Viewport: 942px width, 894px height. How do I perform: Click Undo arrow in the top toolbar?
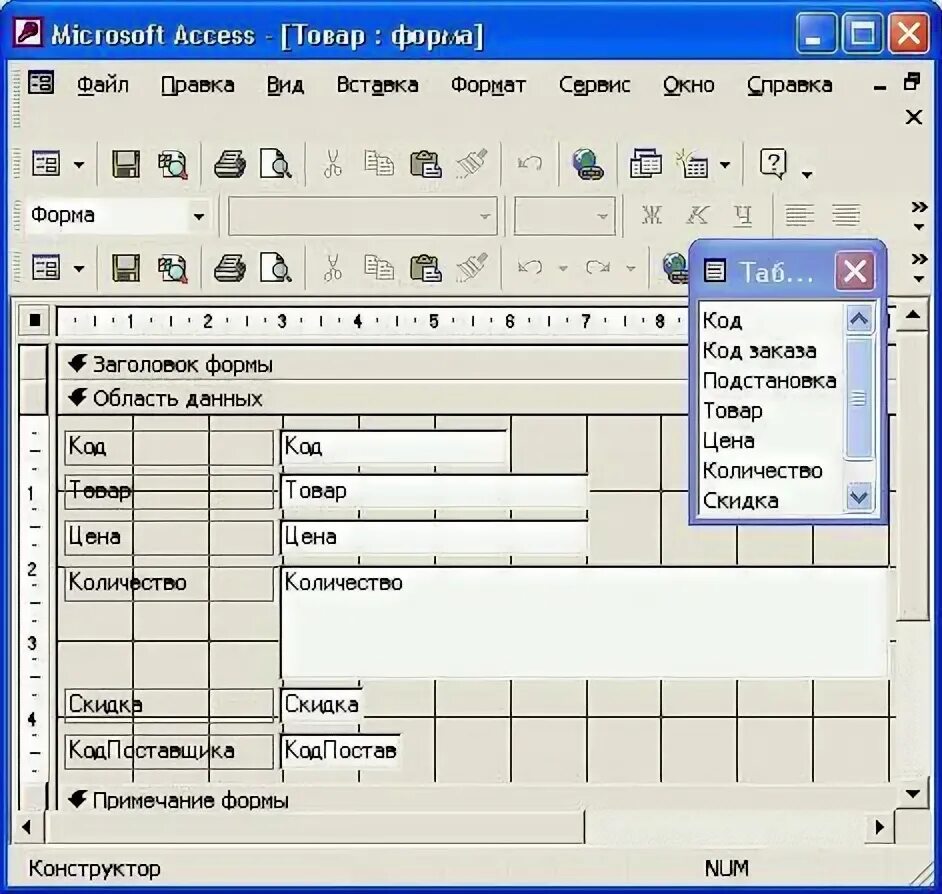coord(529,163)
